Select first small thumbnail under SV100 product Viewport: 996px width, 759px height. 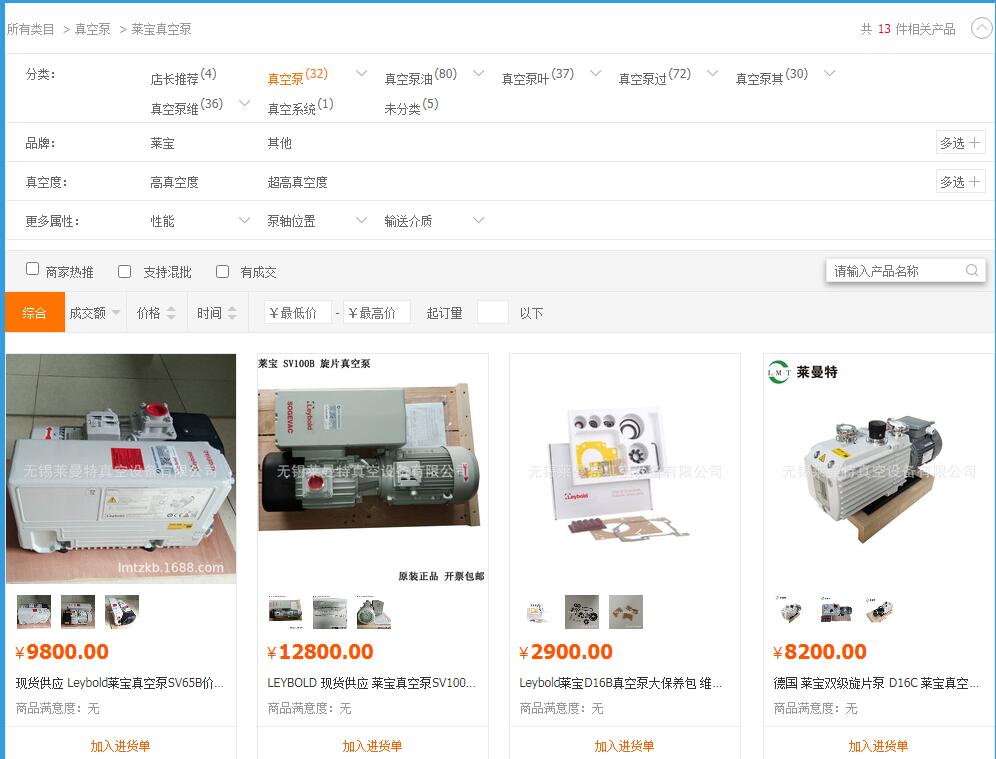[285, 612]
